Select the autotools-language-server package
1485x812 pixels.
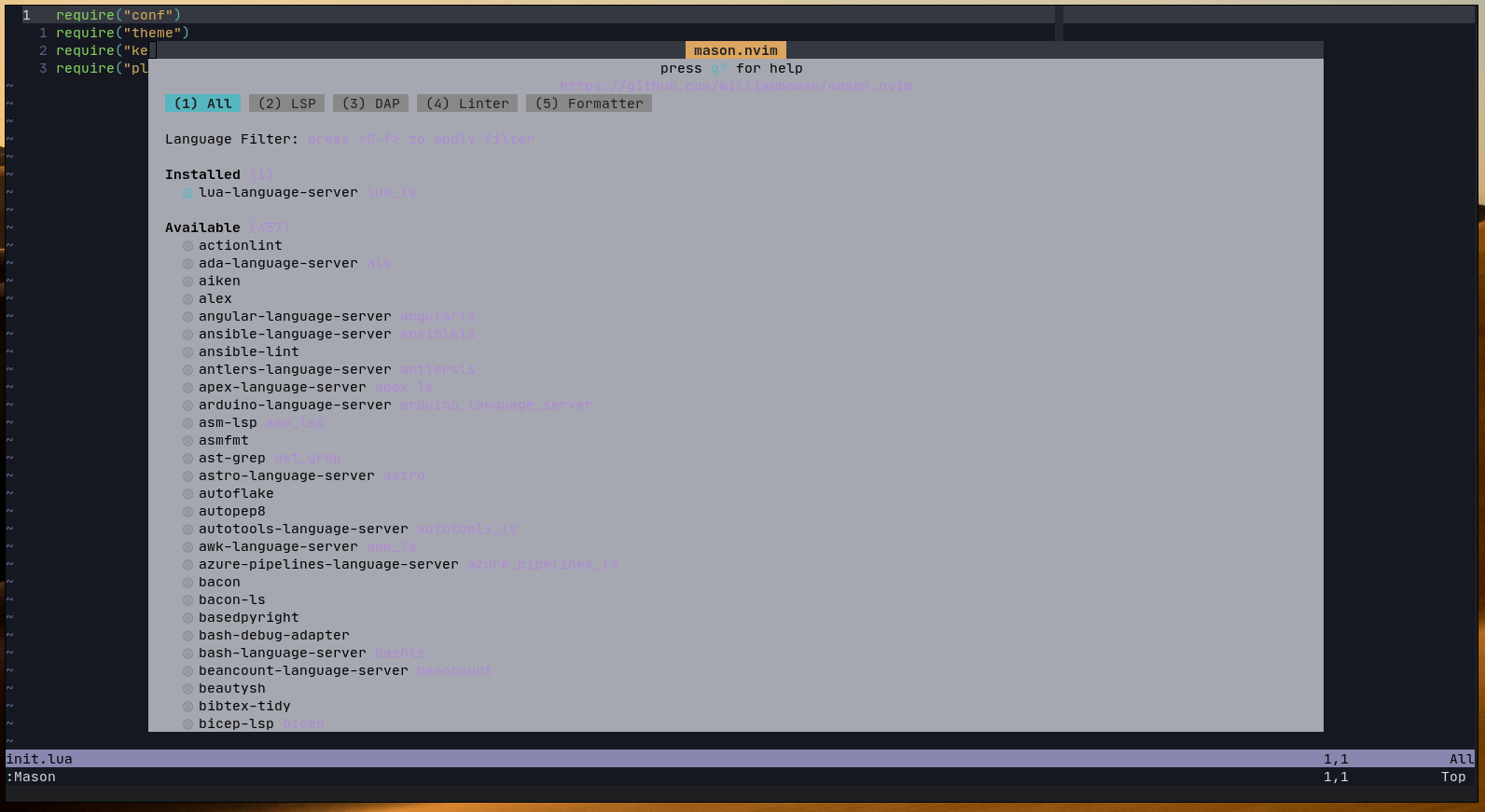click(x=303, y=529)
